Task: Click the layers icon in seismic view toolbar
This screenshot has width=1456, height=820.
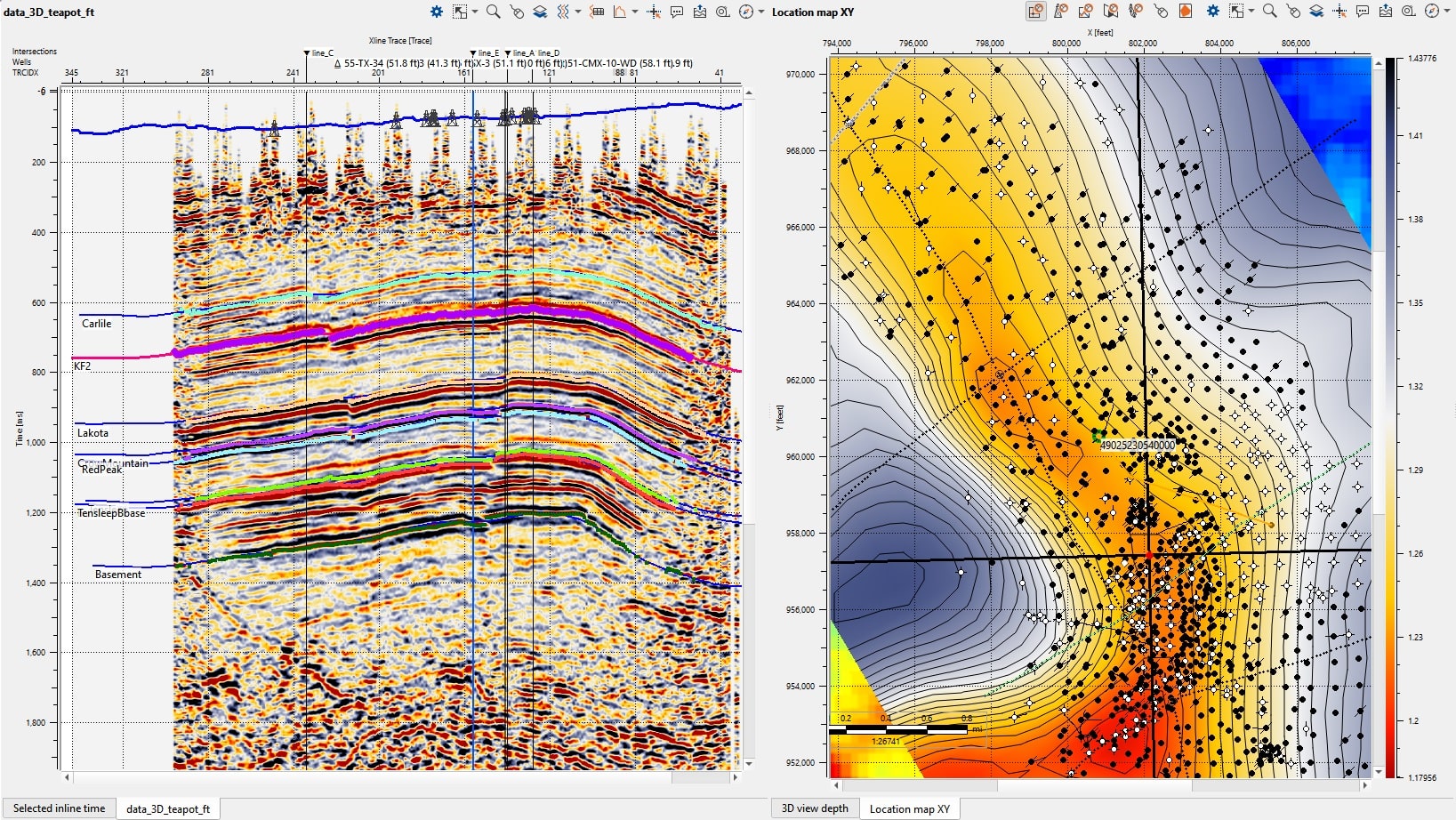Action: coord(540,12)
